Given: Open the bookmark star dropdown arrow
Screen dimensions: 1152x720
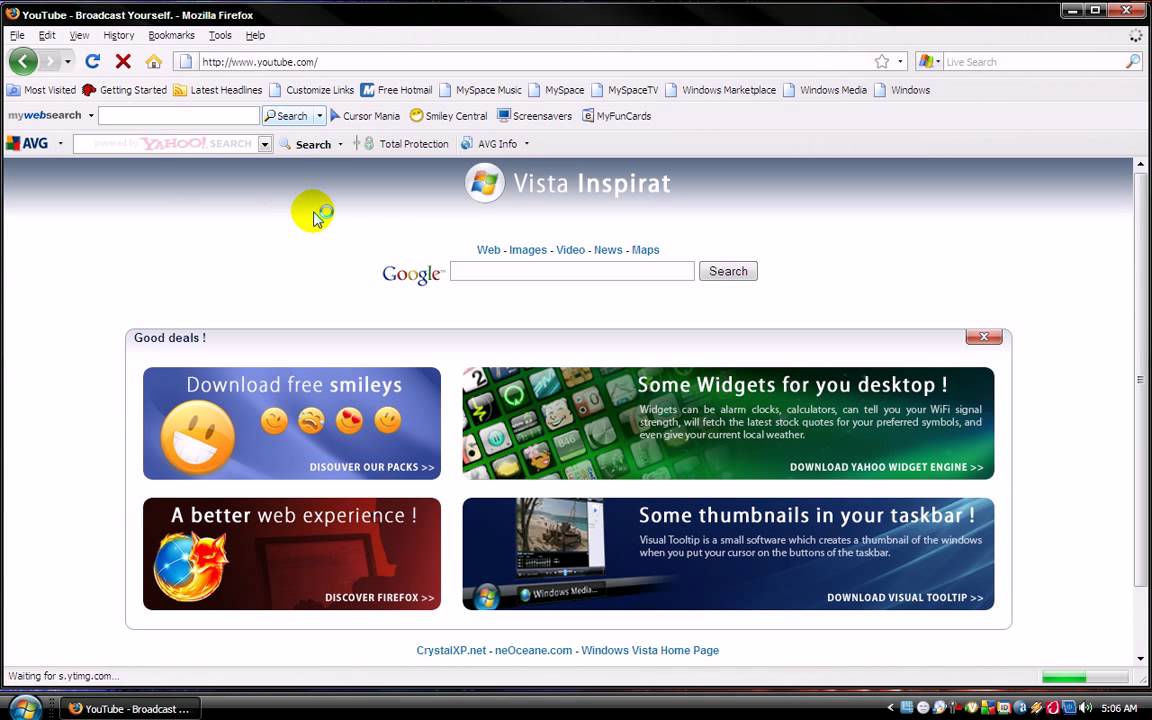Looking at the screenshot, I should pyautogui.click(x=901, y=62).
